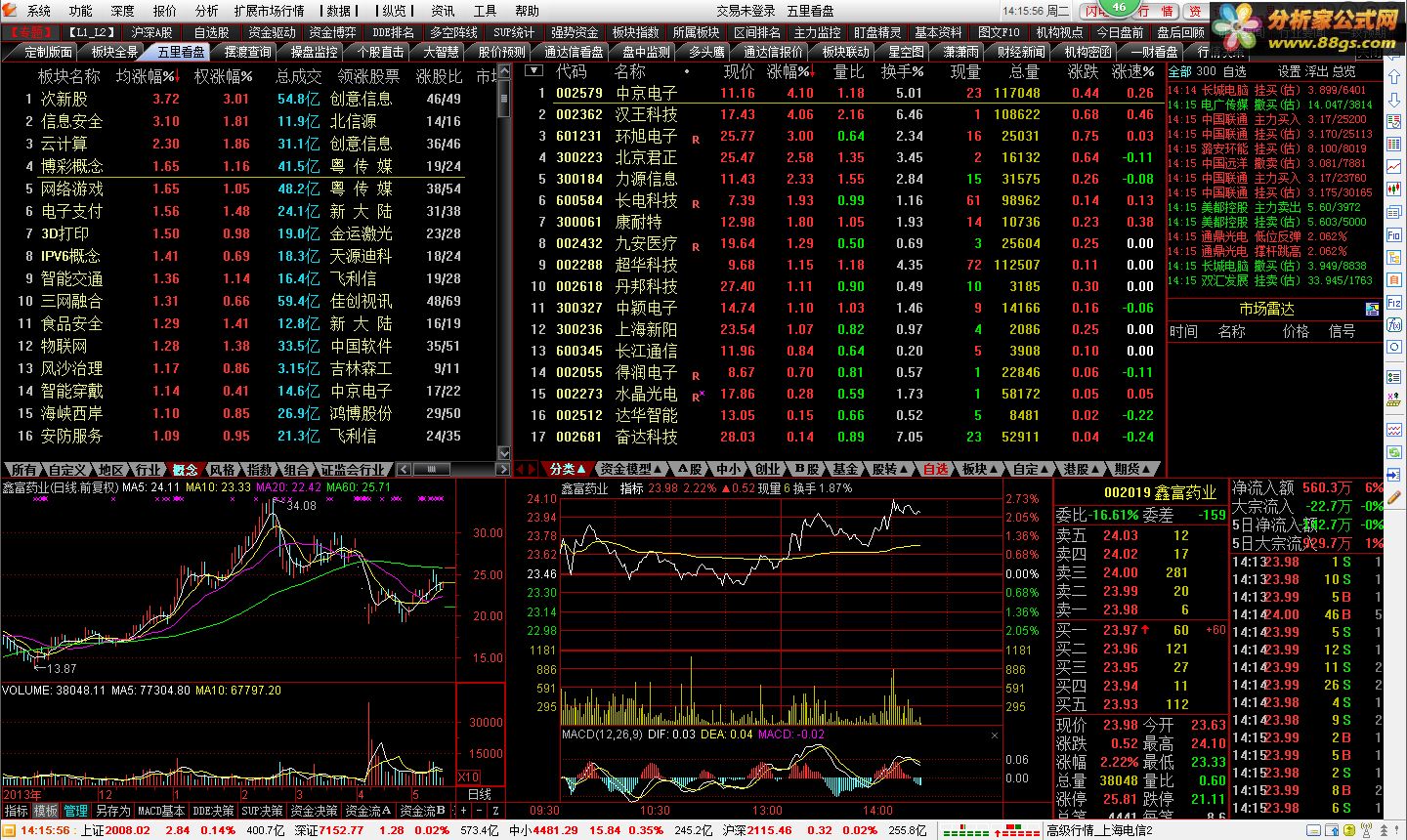
Task: Click 总览 in the alert panel header
Action: (1343, 71)
